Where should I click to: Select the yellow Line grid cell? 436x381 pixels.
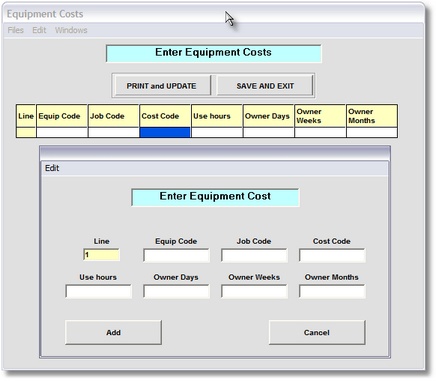click(x=26, y=132)
